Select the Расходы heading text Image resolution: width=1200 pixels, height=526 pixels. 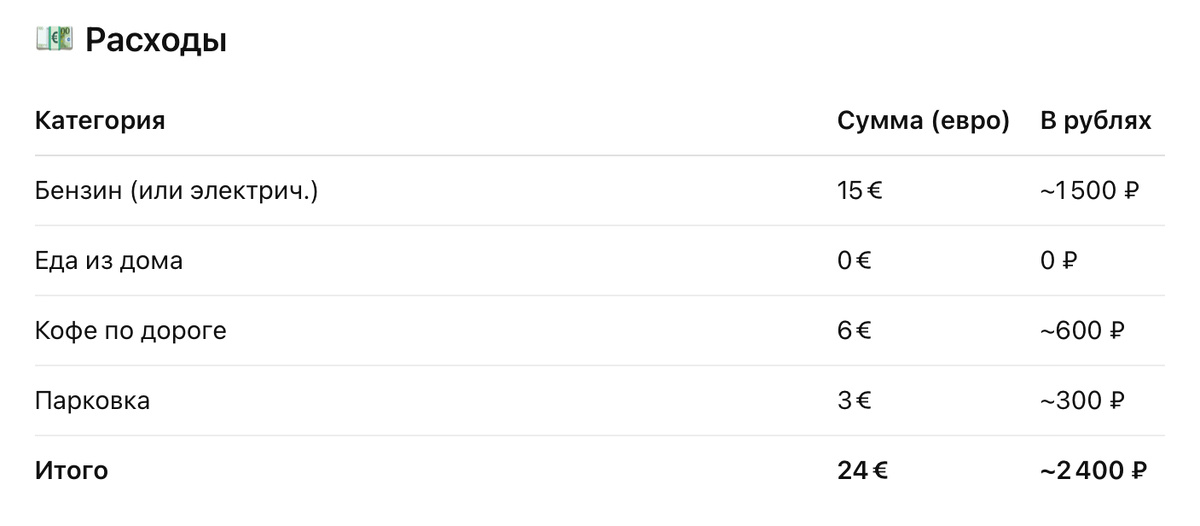click(x=156, y=41)
